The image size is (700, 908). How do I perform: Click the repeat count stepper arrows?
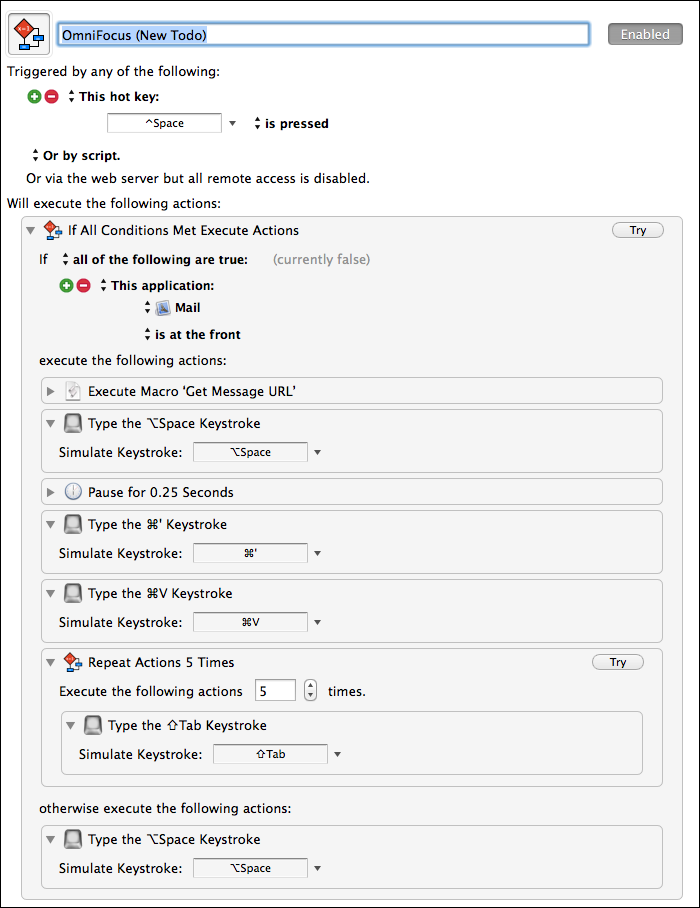[311, 690]
